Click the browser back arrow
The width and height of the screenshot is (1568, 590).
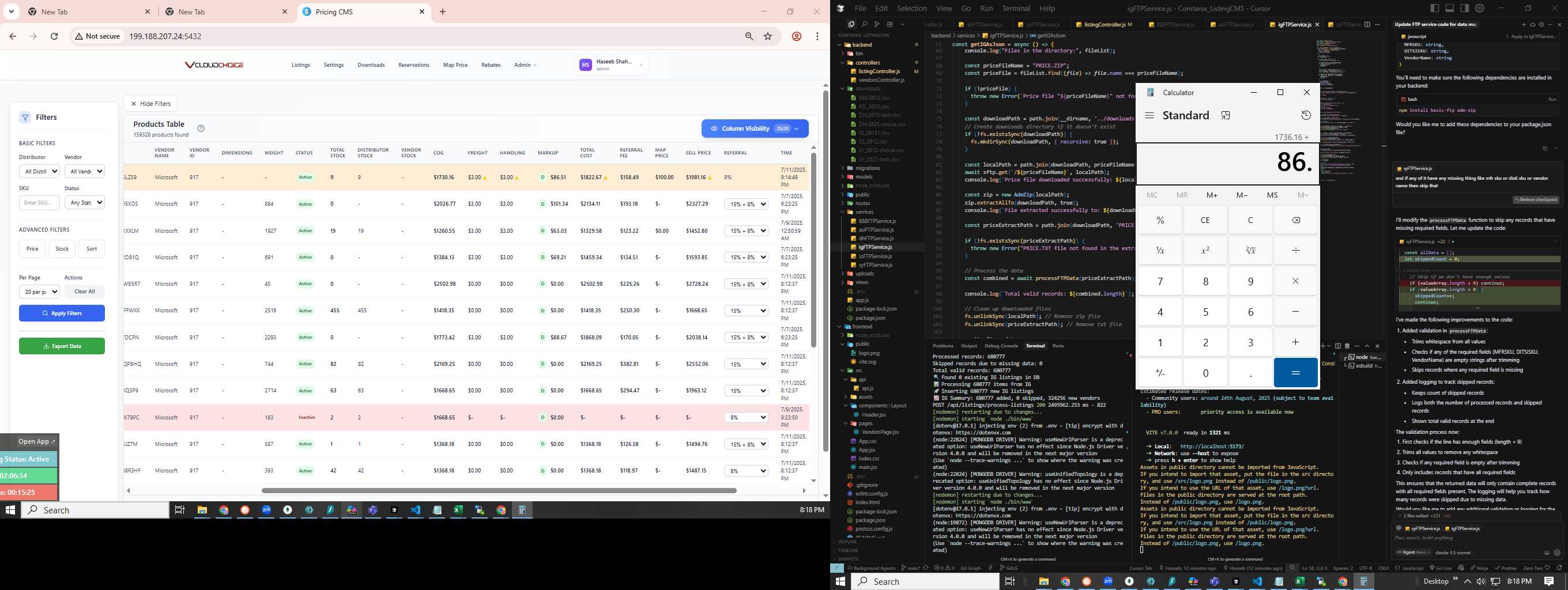pyautogui.click(x=13, y=36)
